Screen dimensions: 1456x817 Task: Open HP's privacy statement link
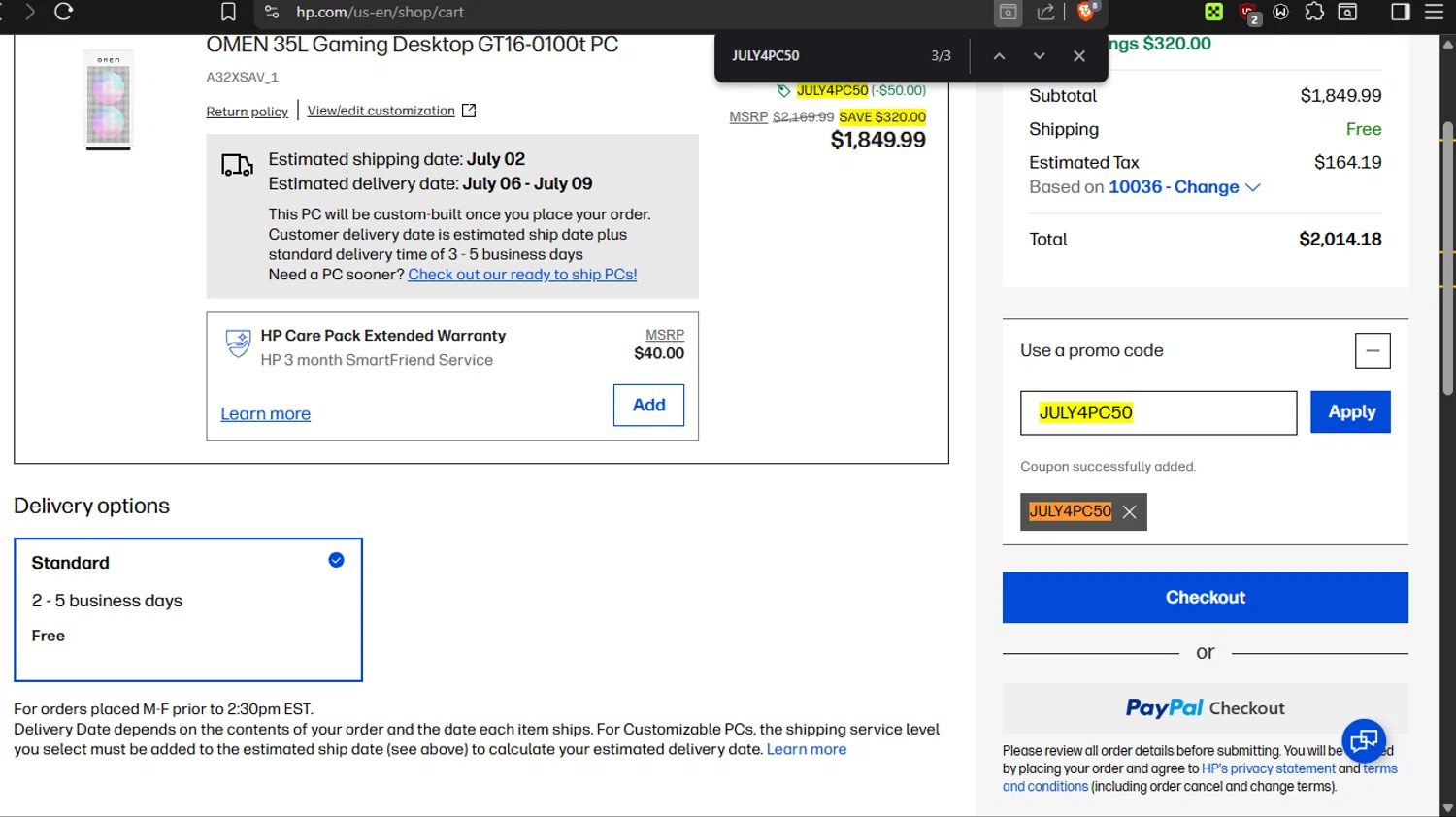[1269, 769]
